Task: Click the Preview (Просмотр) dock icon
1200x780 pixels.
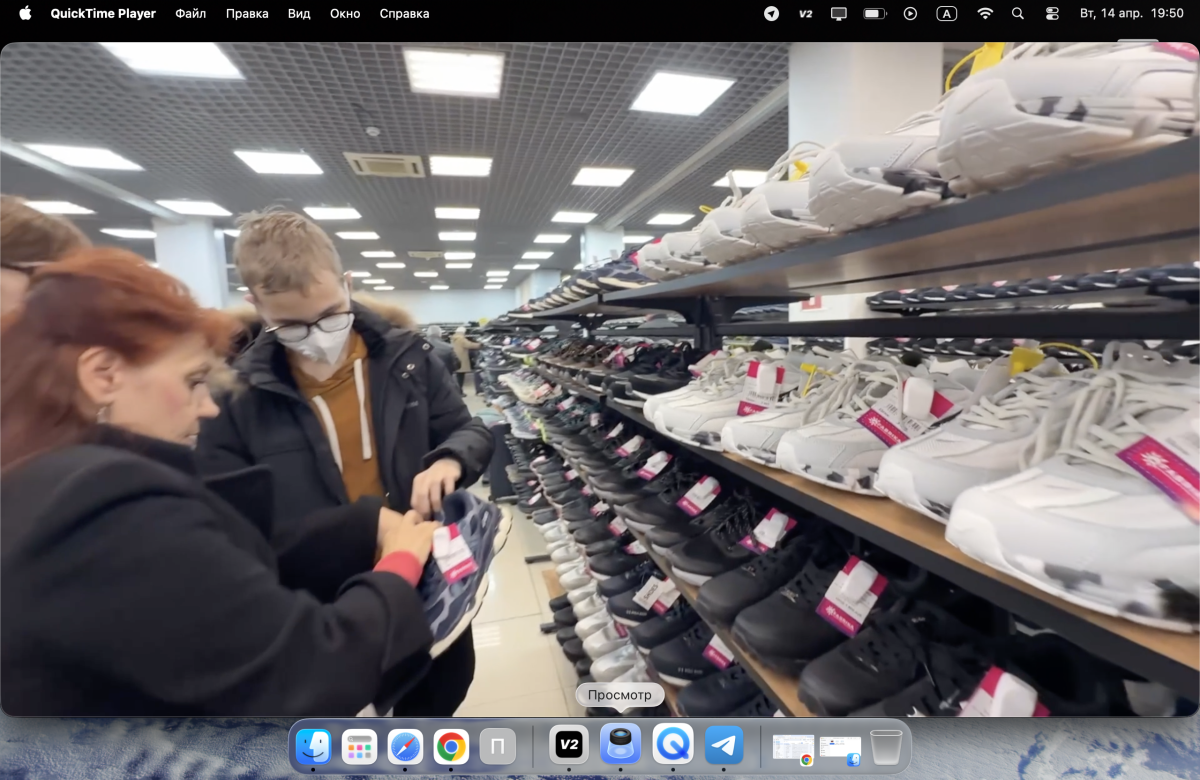Action: [620, 745]
